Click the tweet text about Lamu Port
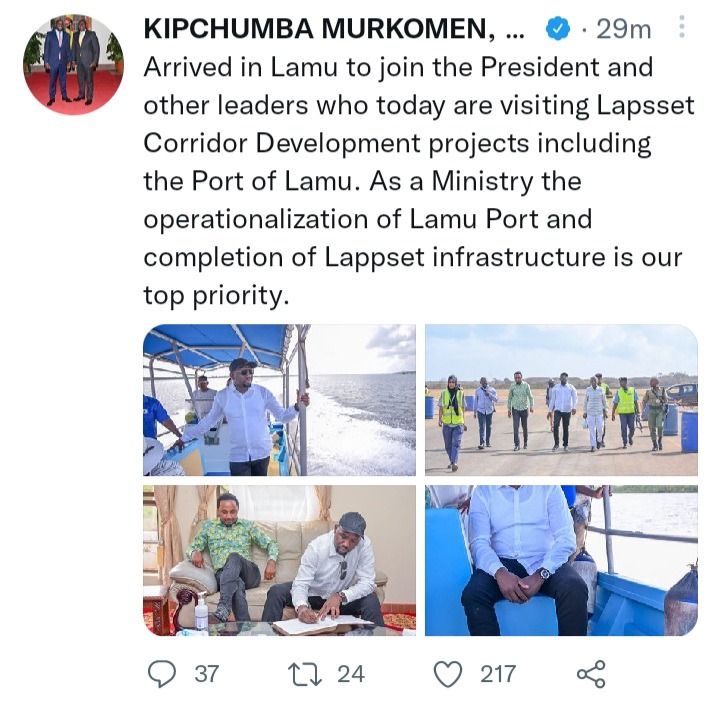Image resolution: width=720 pixels, height=706 pixels. click(x=419, y=181)
